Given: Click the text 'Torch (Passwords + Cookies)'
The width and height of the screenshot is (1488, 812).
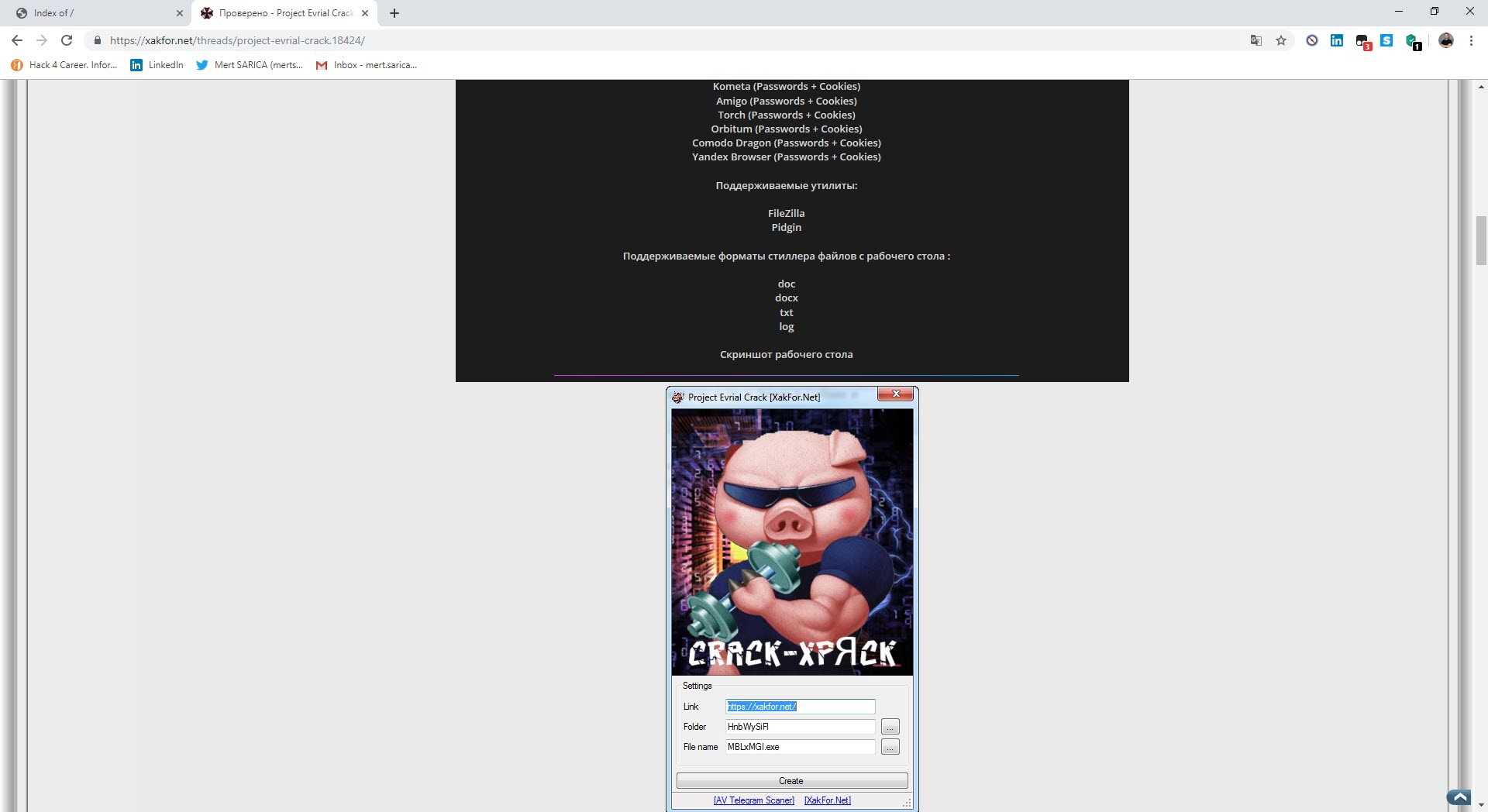Looking at the screenshot, I should pos(786,115).
